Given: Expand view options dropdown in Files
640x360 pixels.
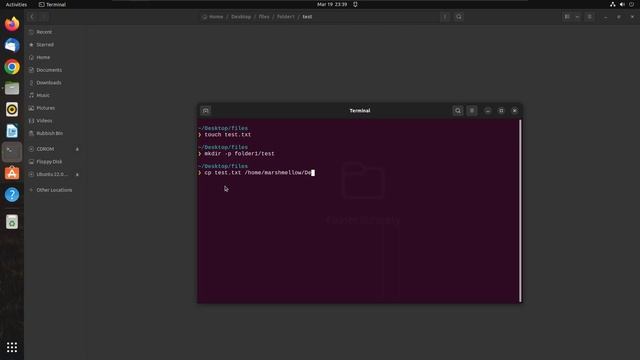Looking at the screenshot, I should (x=577, y=17).
